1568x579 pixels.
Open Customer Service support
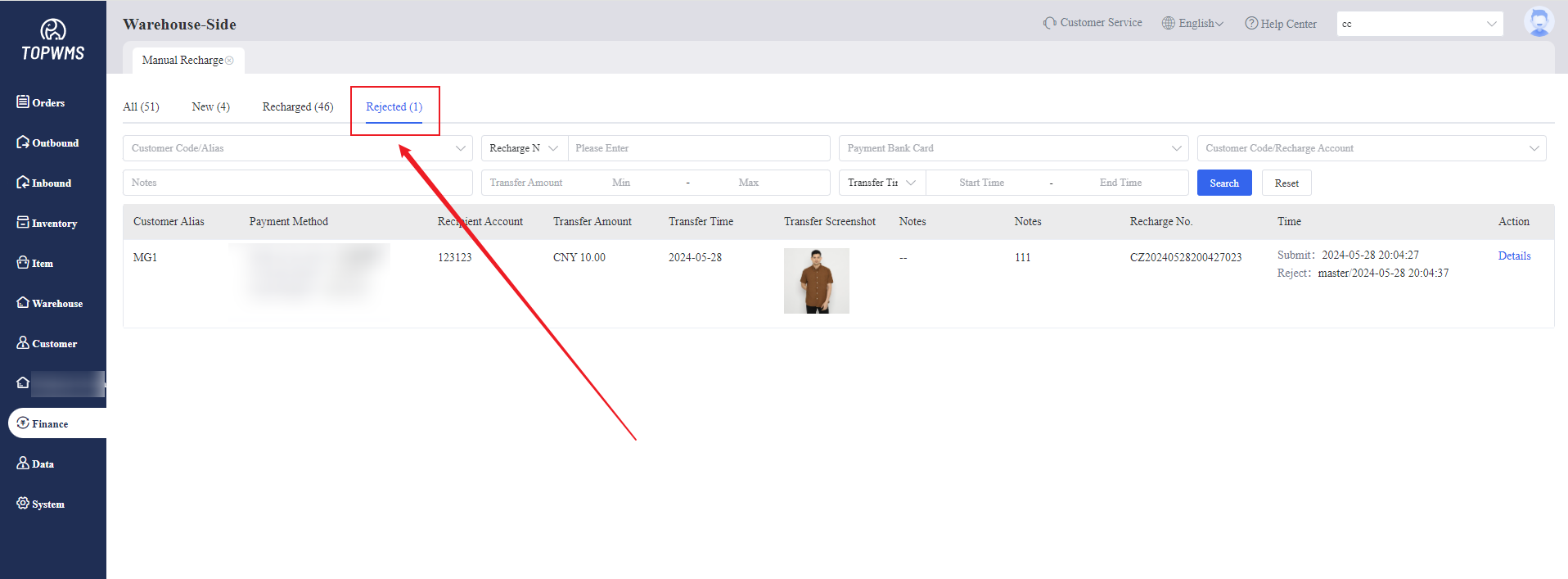pos(1093,23)
